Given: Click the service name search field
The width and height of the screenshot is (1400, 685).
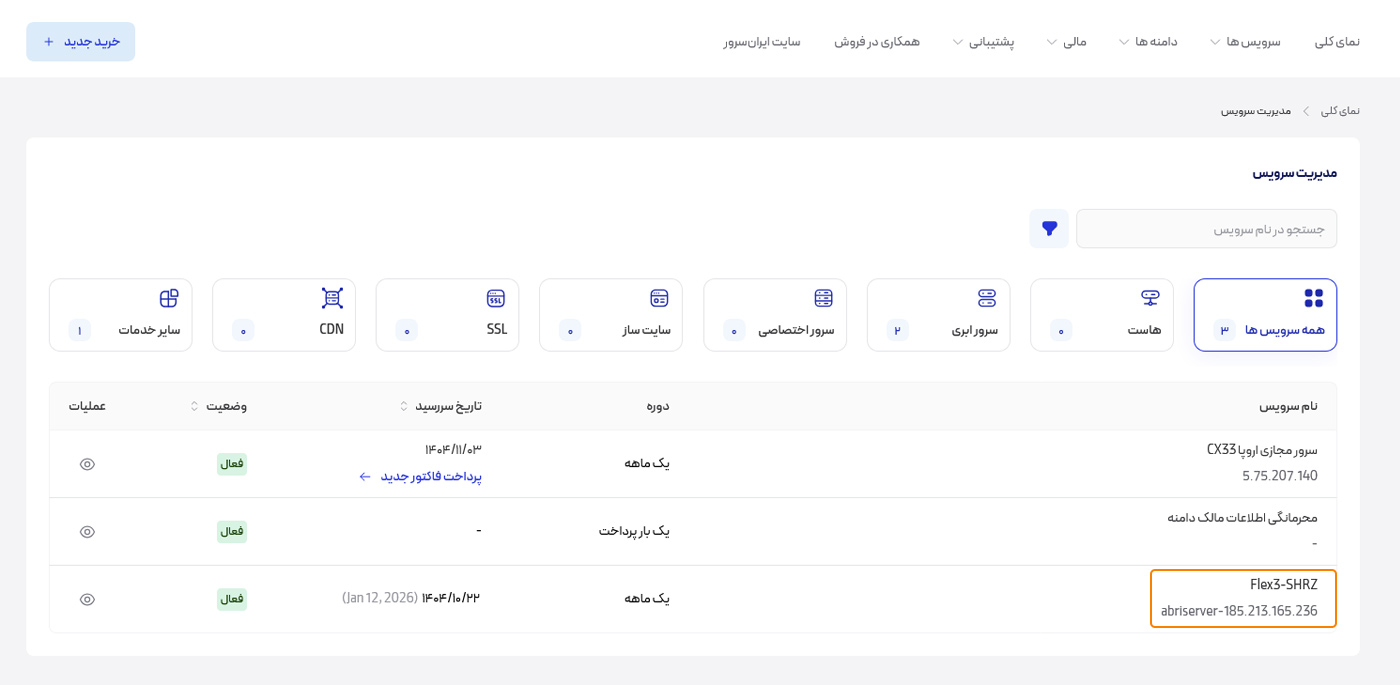Looking at the screenshot, I should 1205,229.
